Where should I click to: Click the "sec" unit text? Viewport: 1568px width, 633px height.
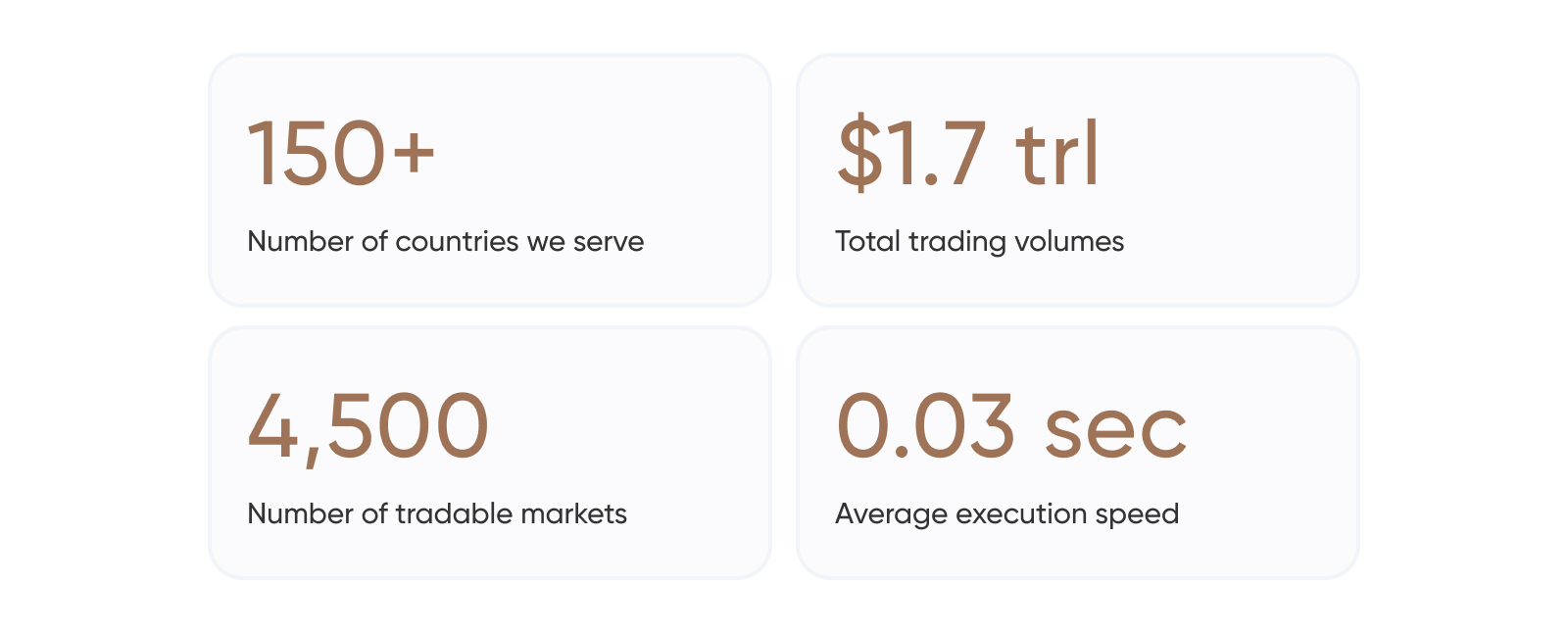(x=1115, y=429)
